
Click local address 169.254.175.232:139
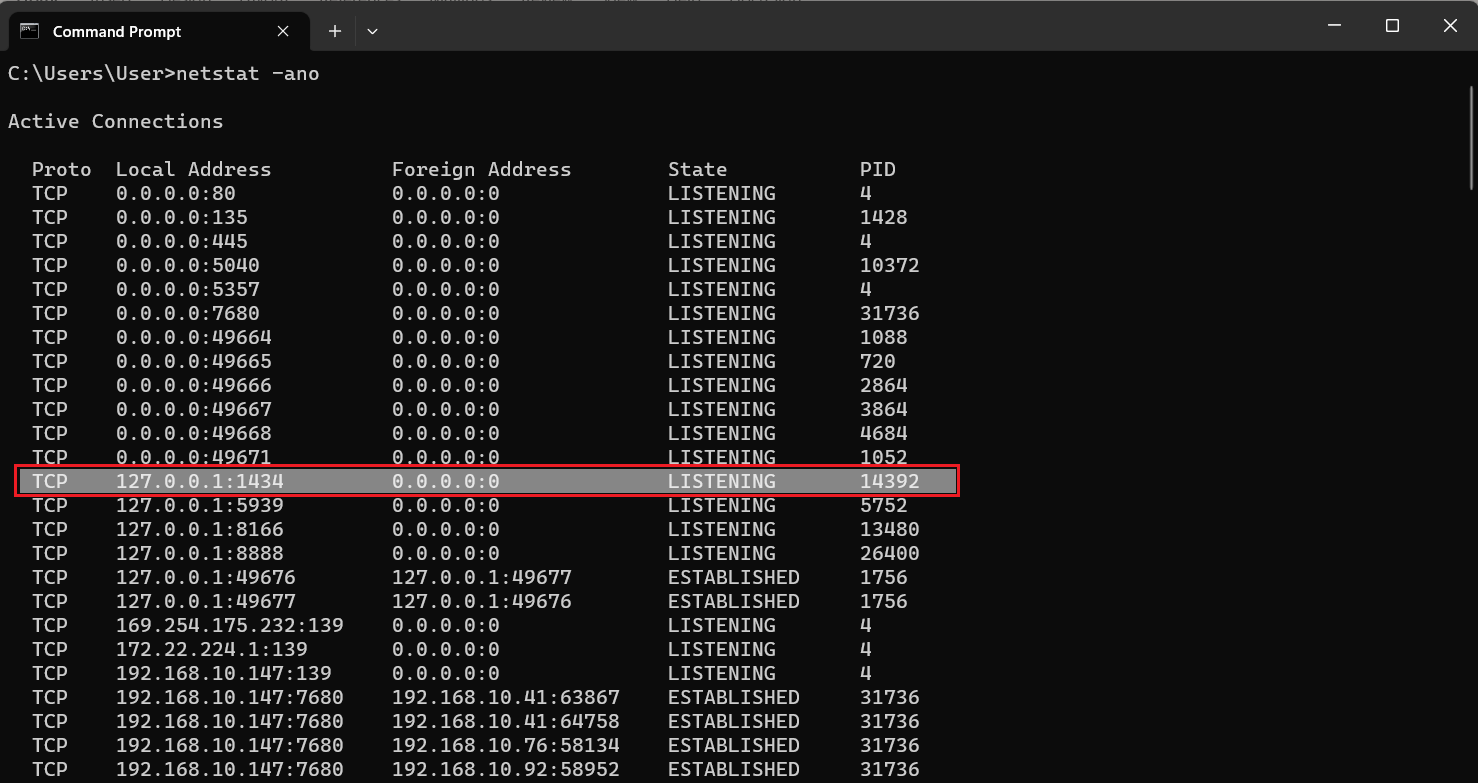[x=230, y=625]
